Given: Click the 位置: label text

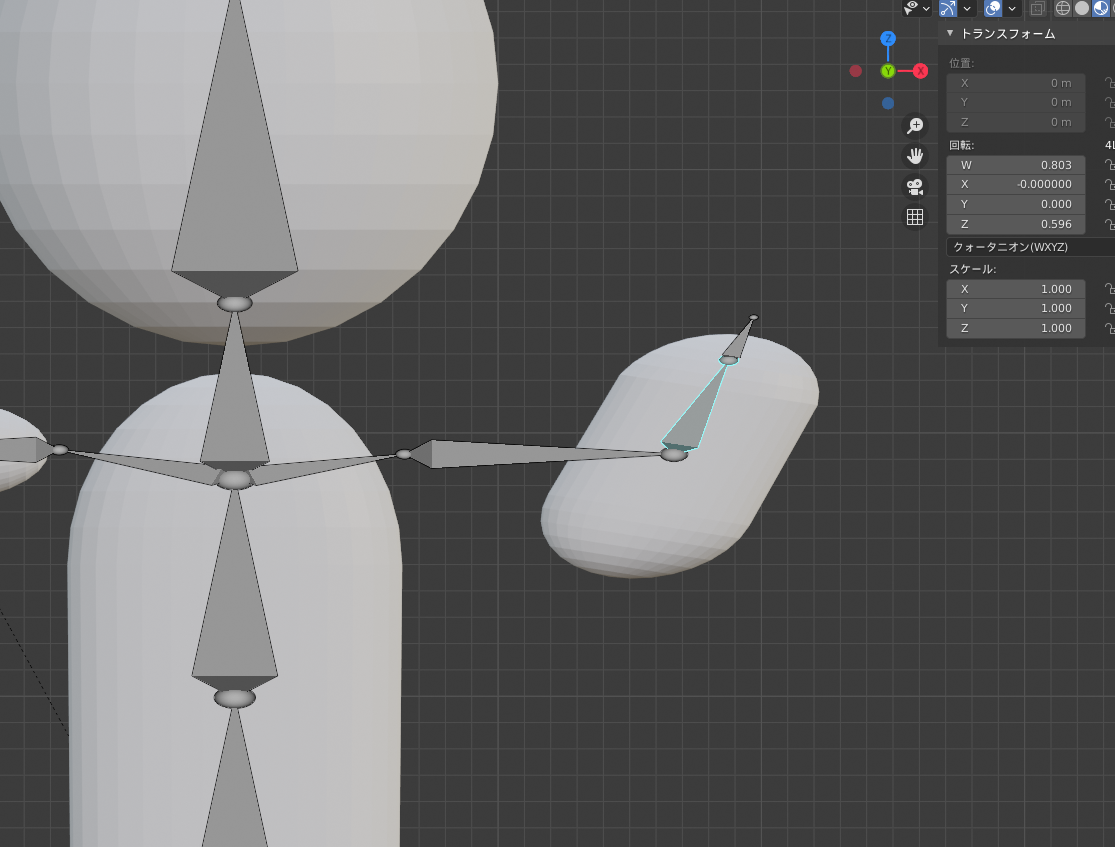Looking at the screenshot, I should pyautogui.click(x=961, y=63).
